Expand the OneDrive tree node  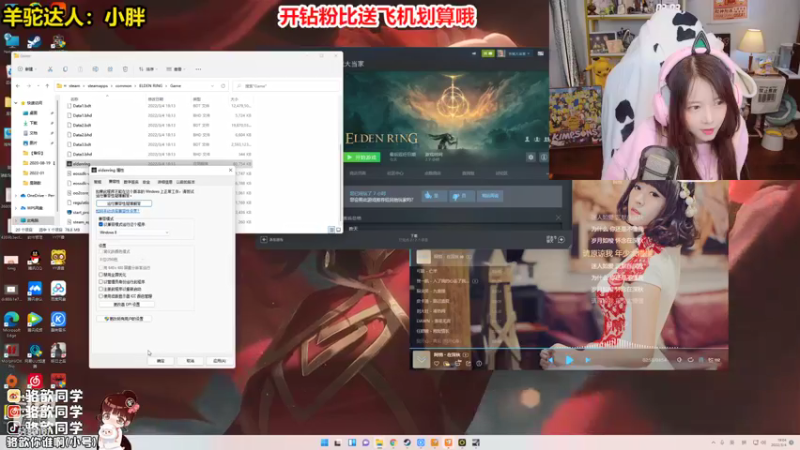coord(16,195)
